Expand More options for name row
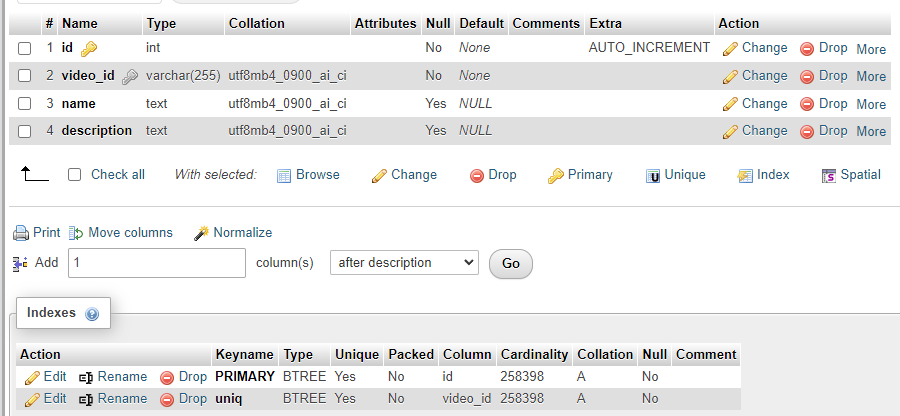This screenshot has width=900, height=416. (x=870, y=104)
